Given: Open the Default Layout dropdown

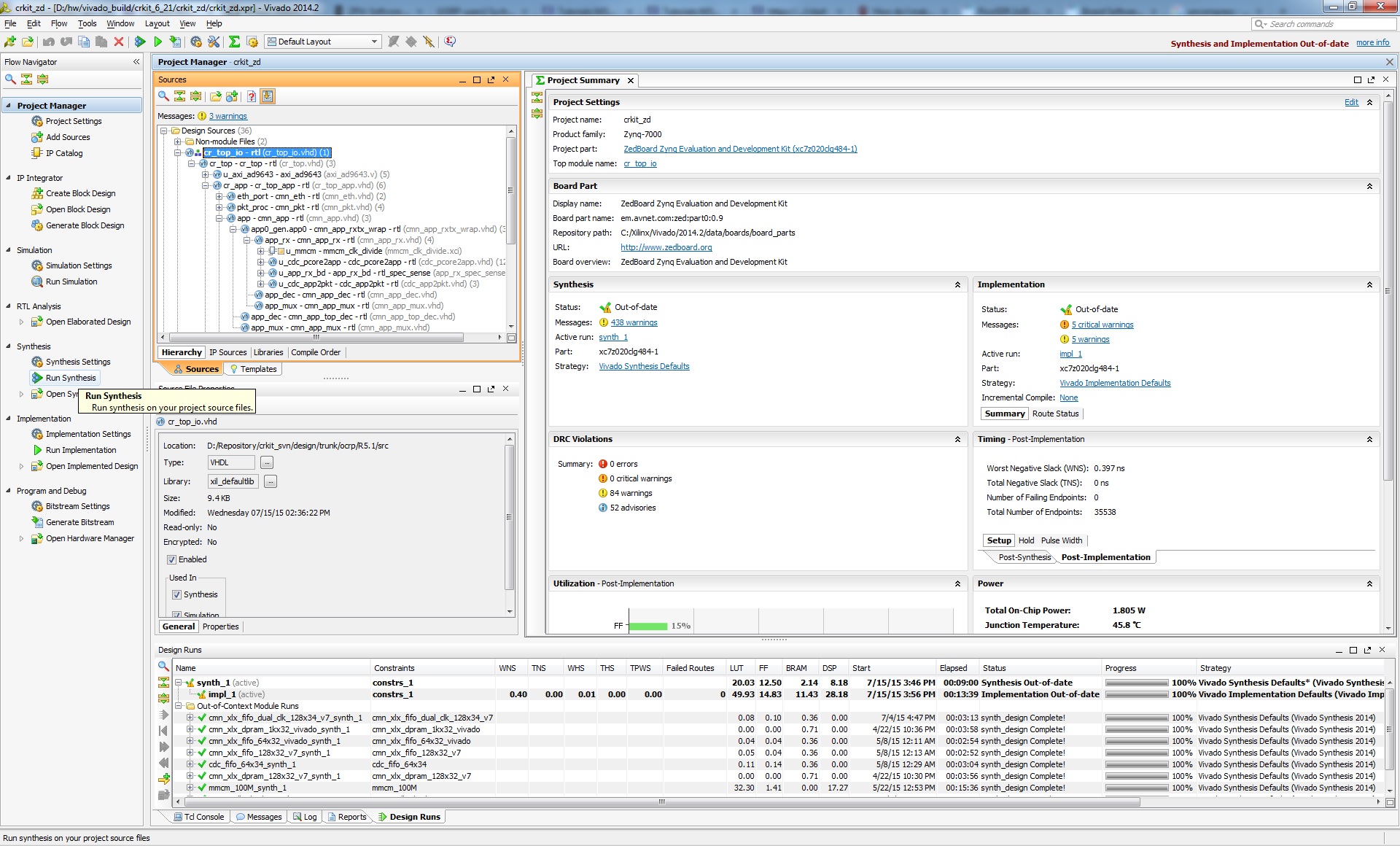Looking at the screenshot, I should click(x=323, y=42).
